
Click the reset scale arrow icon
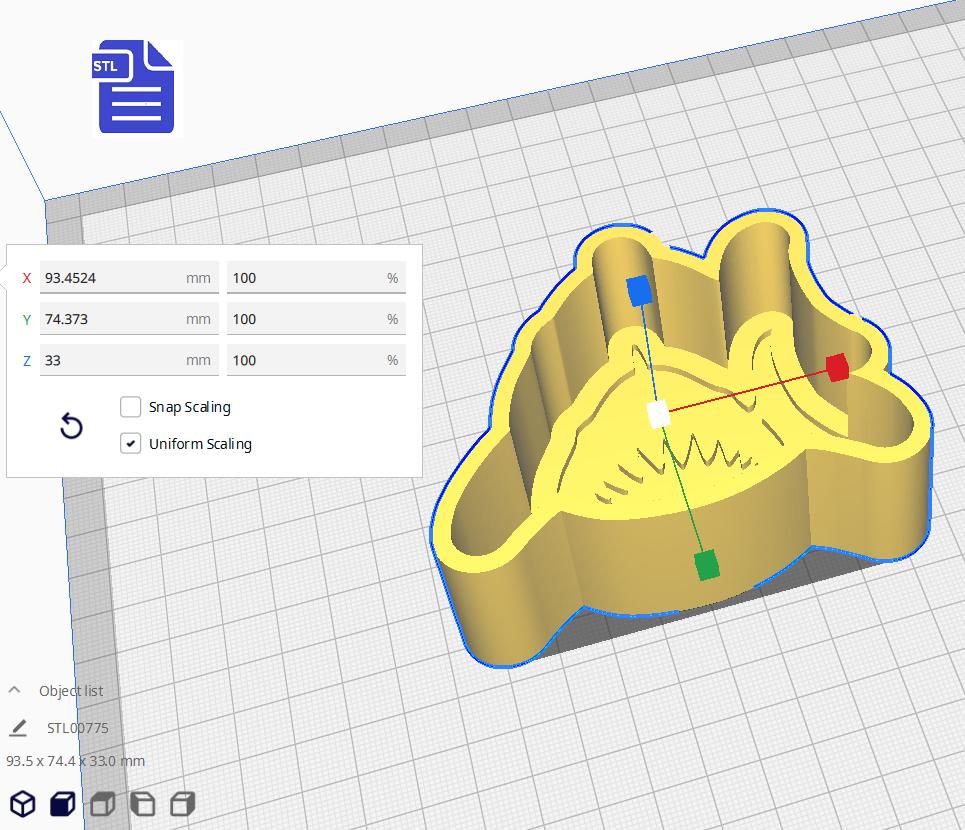click(71, 426)
